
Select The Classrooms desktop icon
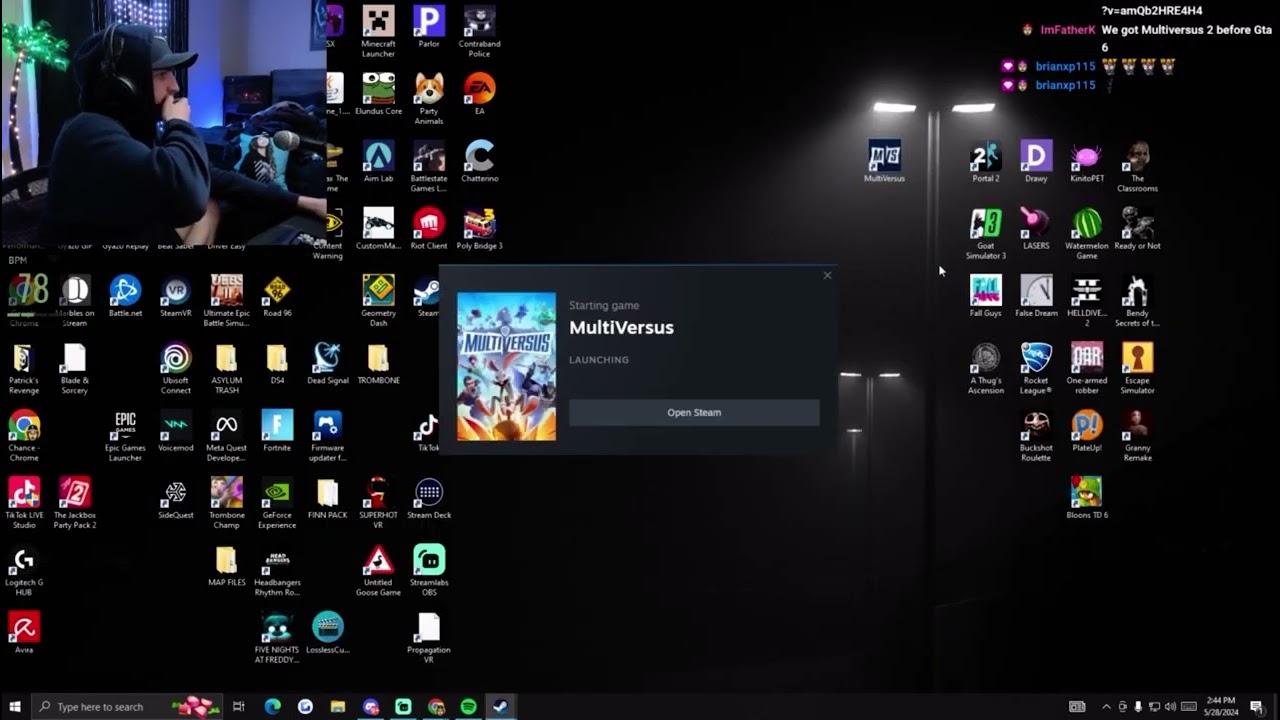[1137, 166]
